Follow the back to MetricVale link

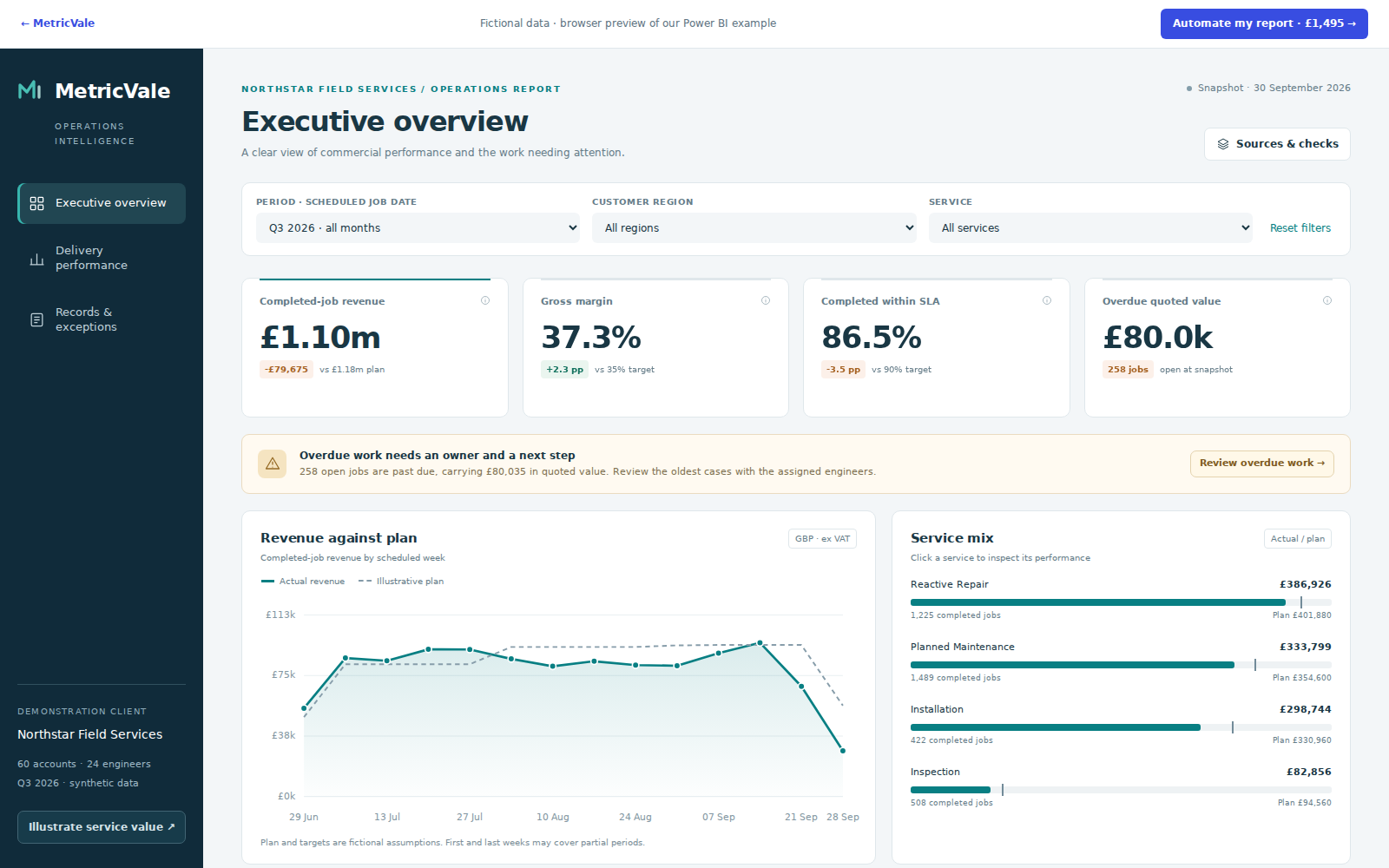57,23
